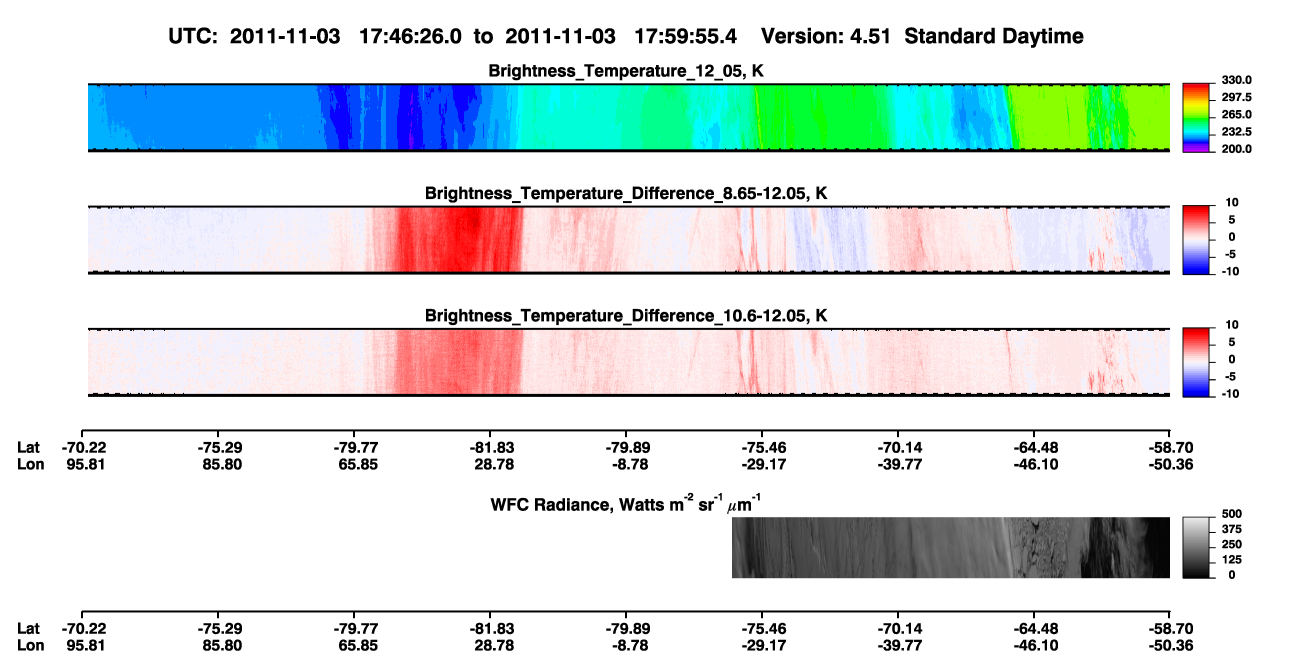Click longitude 28.78 on axis above WFC title
1300x667 pixels.
click(x=492, y=464)
